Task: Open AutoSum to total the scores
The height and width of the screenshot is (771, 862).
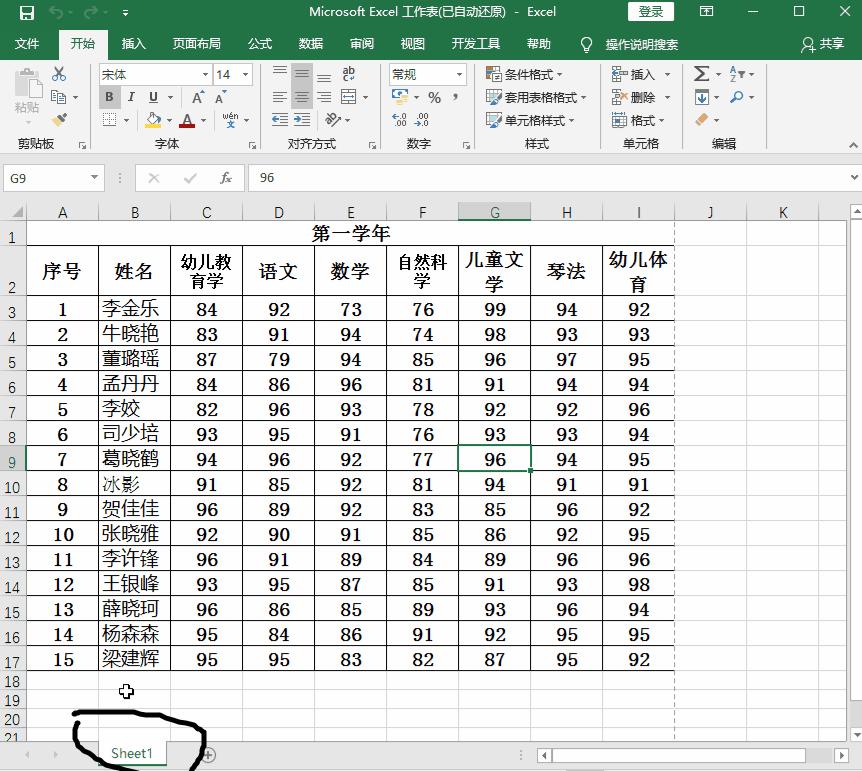Action: [700, 73]
